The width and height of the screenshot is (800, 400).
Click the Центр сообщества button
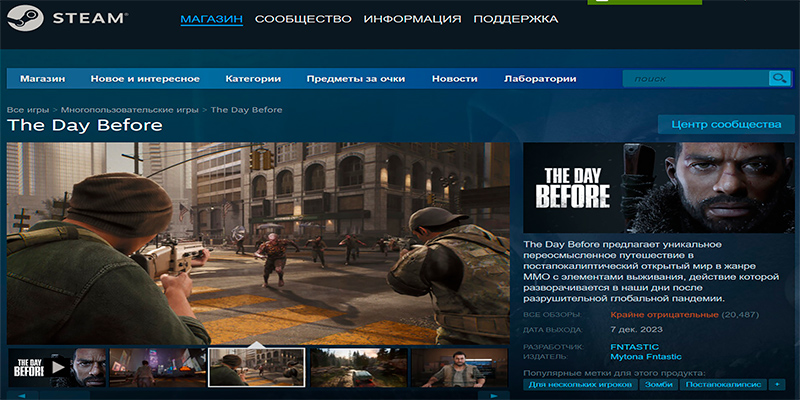726,125
